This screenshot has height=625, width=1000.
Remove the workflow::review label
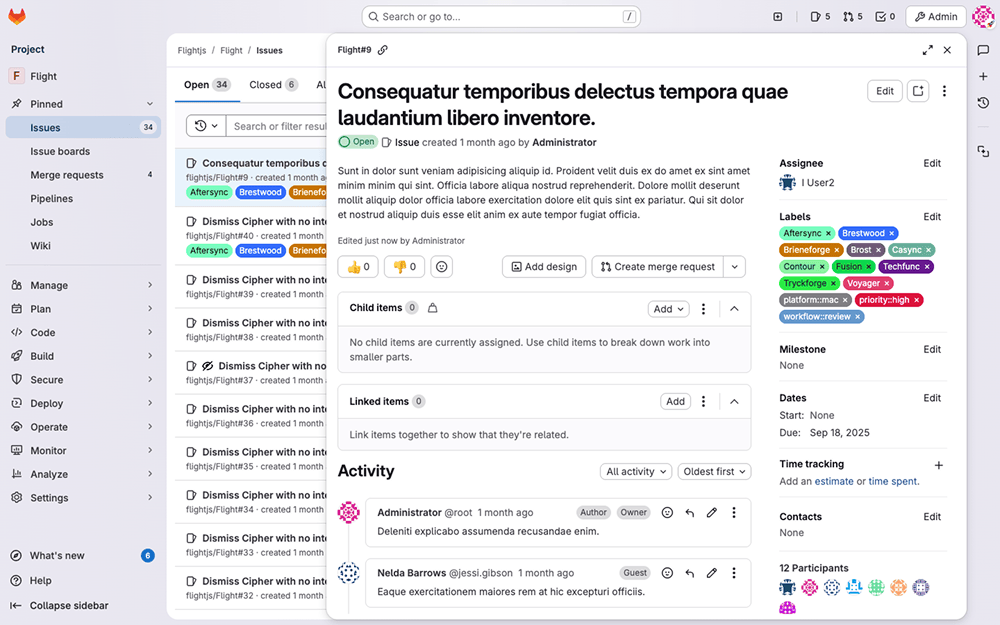[858, 317]
